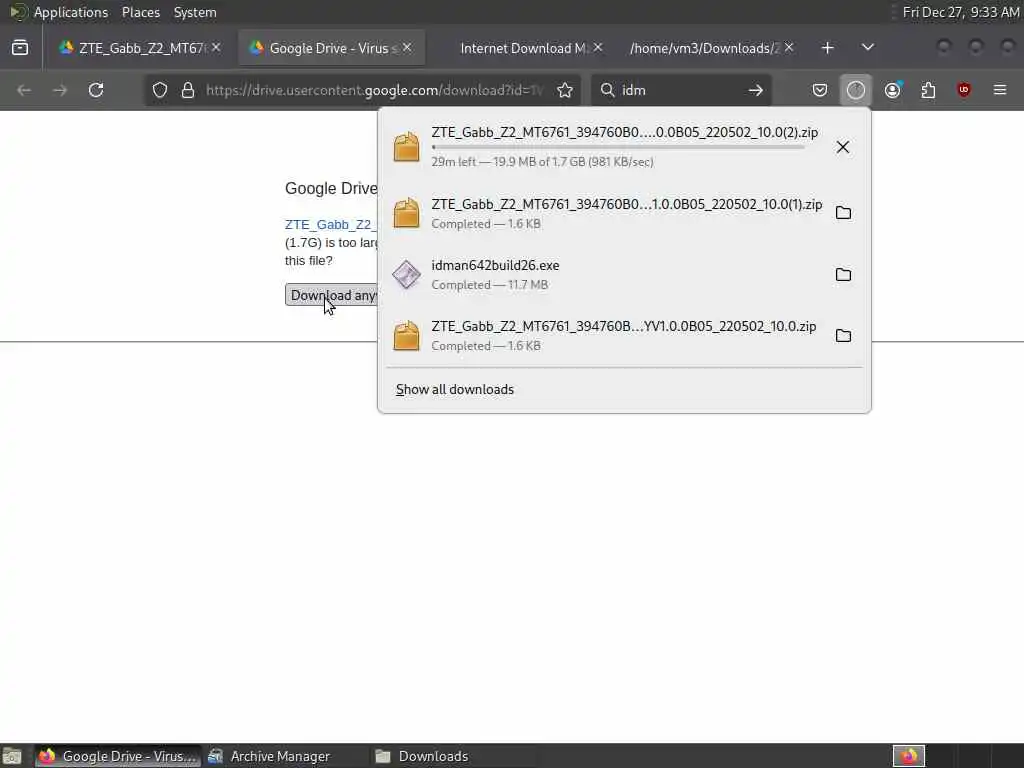Expand the list all tabs chevron
The width and height of the screenshot is (1024, 768).
(x=868, y=48)
